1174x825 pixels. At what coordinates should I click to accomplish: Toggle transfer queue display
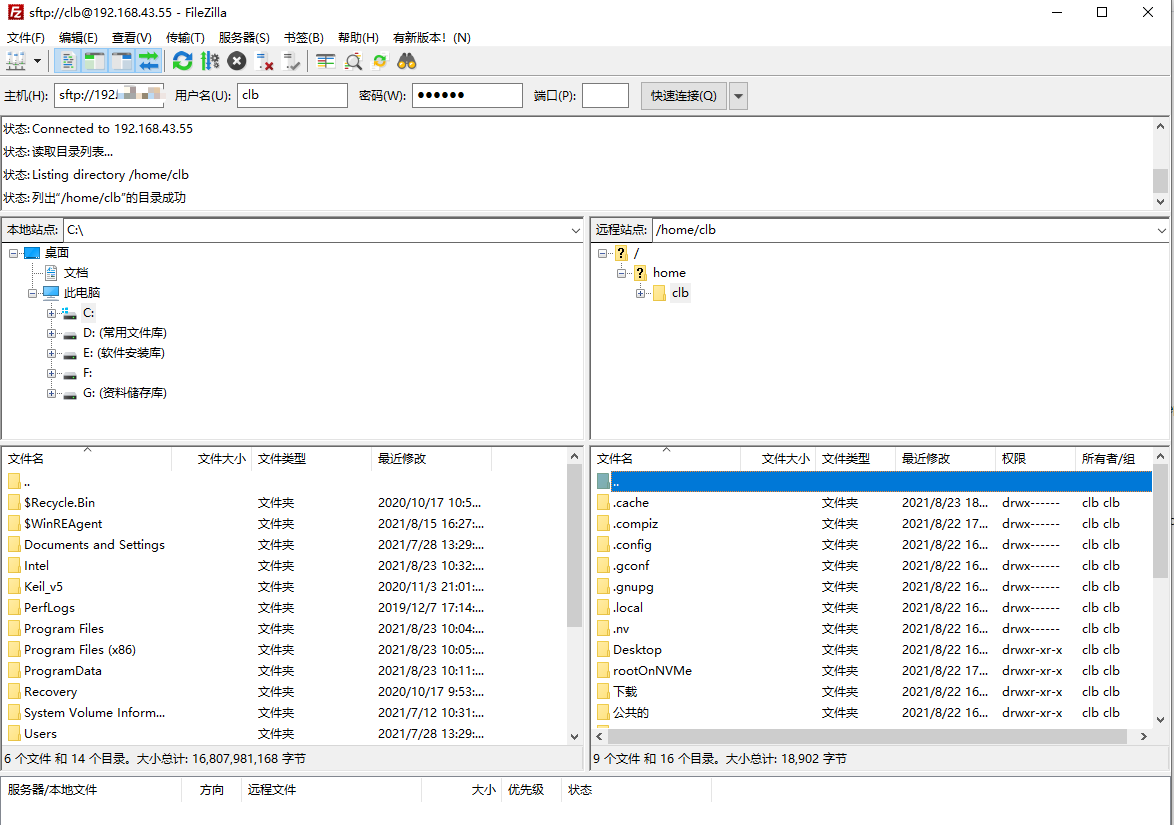click(149, 61)
